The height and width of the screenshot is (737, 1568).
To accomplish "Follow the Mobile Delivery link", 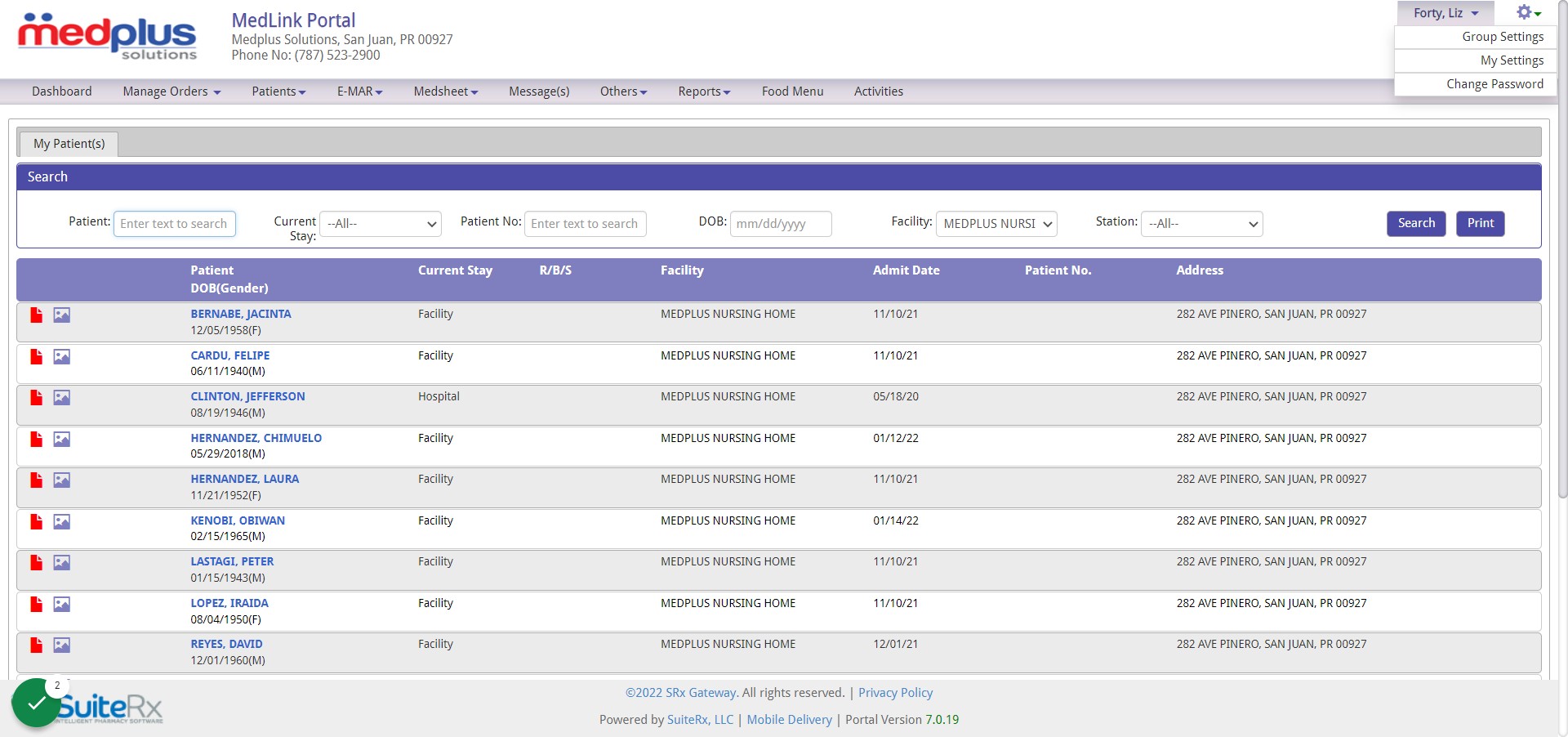I will (789, 720).
